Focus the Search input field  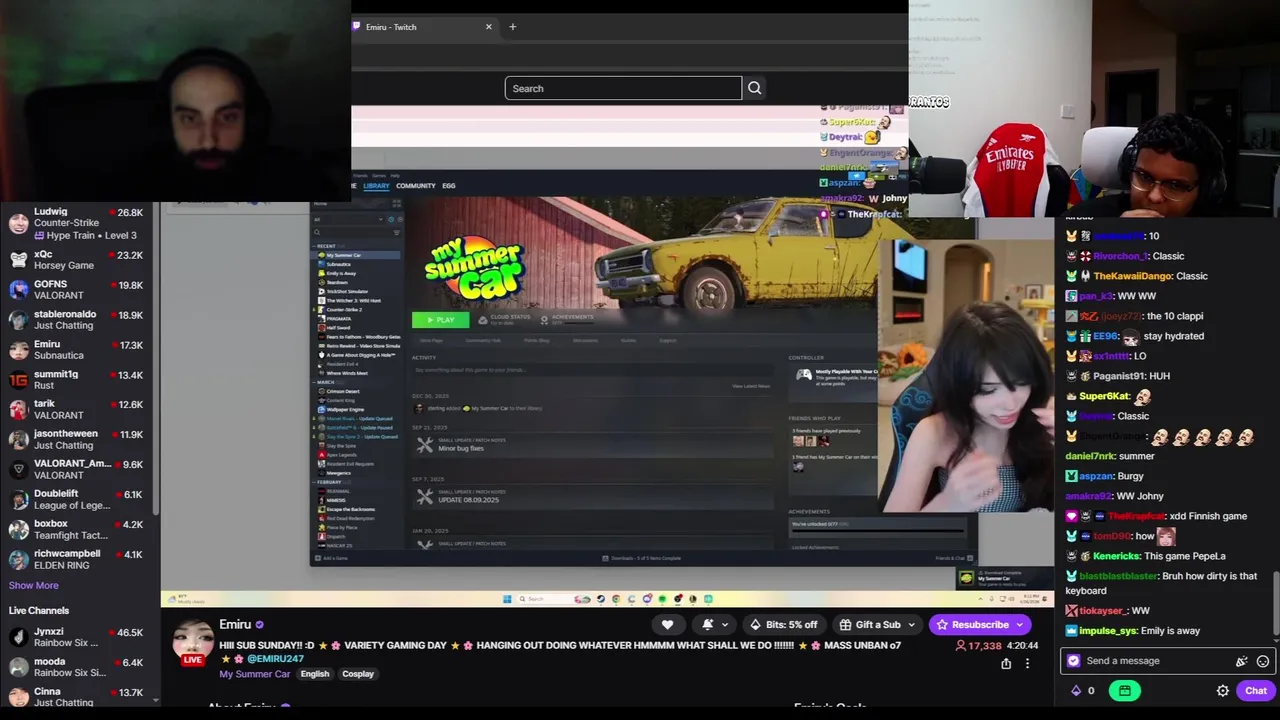623,88
